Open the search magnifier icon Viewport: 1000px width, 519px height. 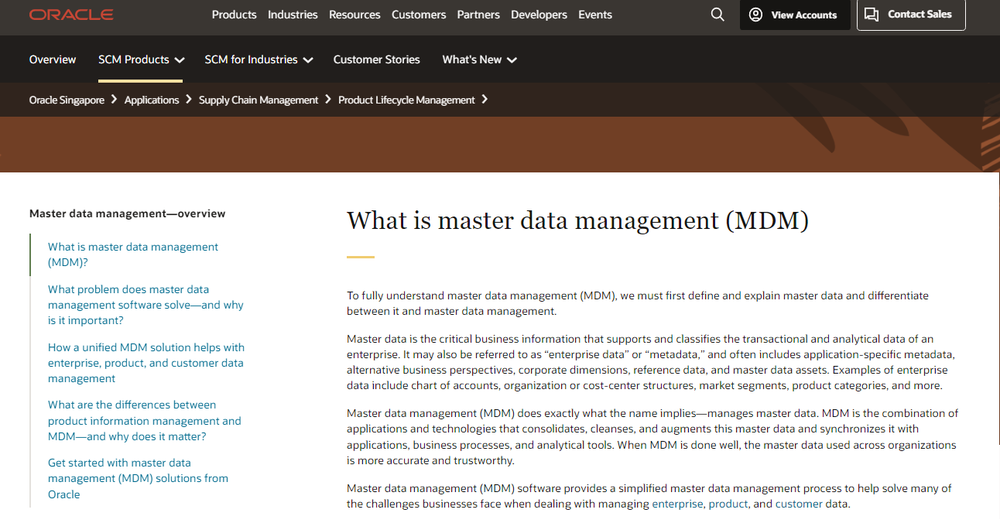point(717,15)
